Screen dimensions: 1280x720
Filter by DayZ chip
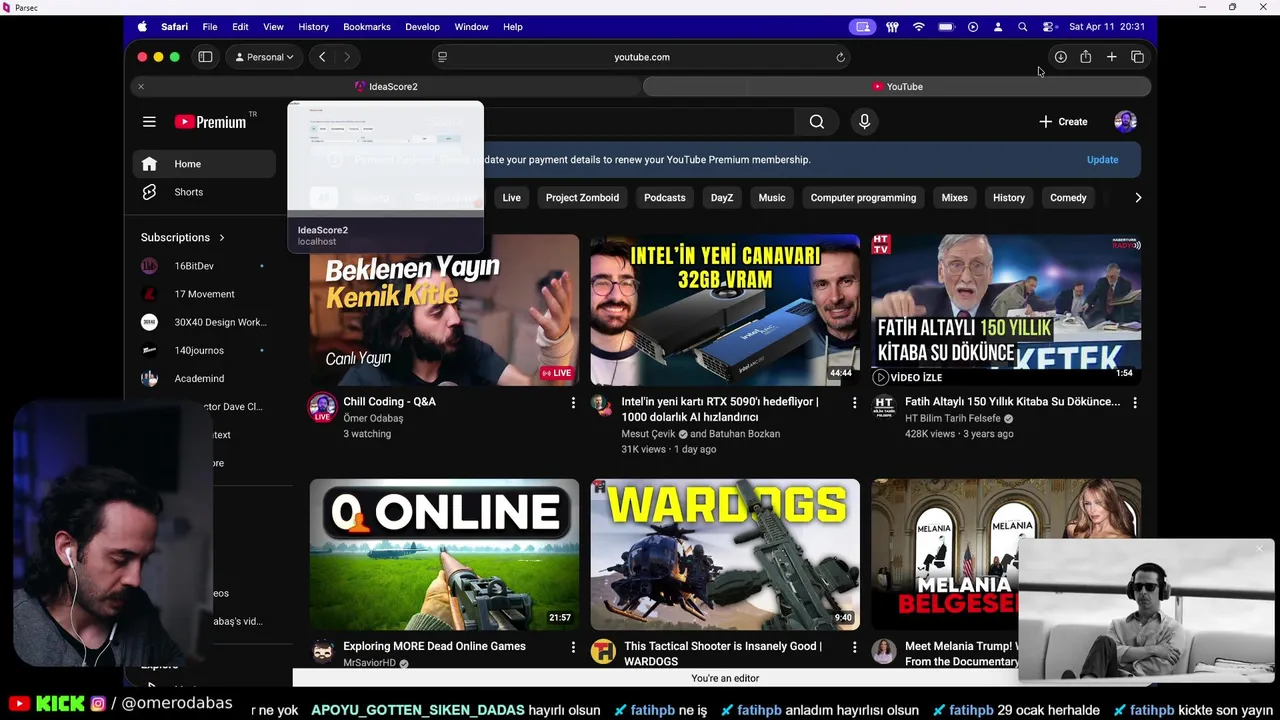tap(722, 198)
